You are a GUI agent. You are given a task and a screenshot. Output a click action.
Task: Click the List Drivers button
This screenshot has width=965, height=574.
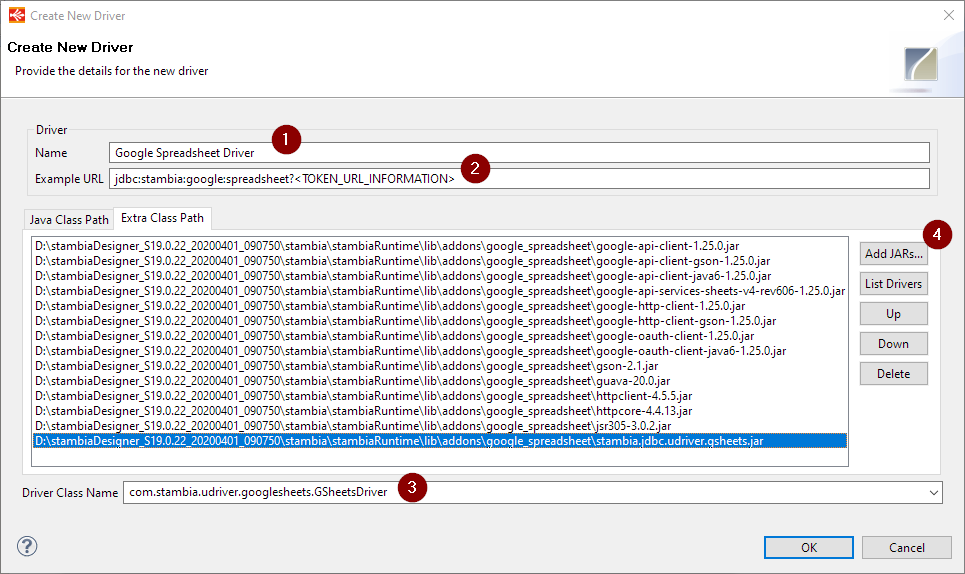click(x=894, y=284)
